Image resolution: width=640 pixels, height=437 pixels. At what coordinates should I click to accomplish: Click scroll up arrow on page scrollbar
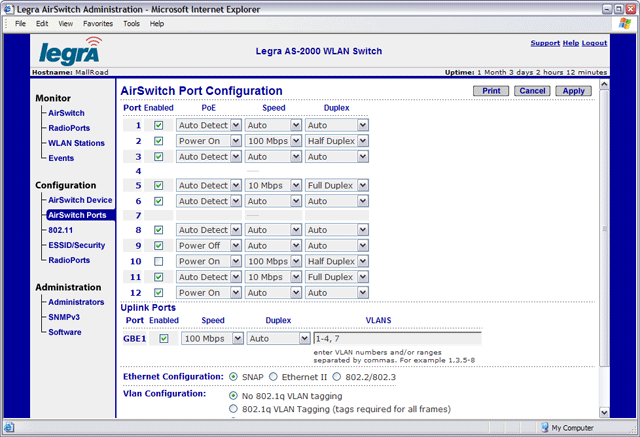tap(604, 84)
